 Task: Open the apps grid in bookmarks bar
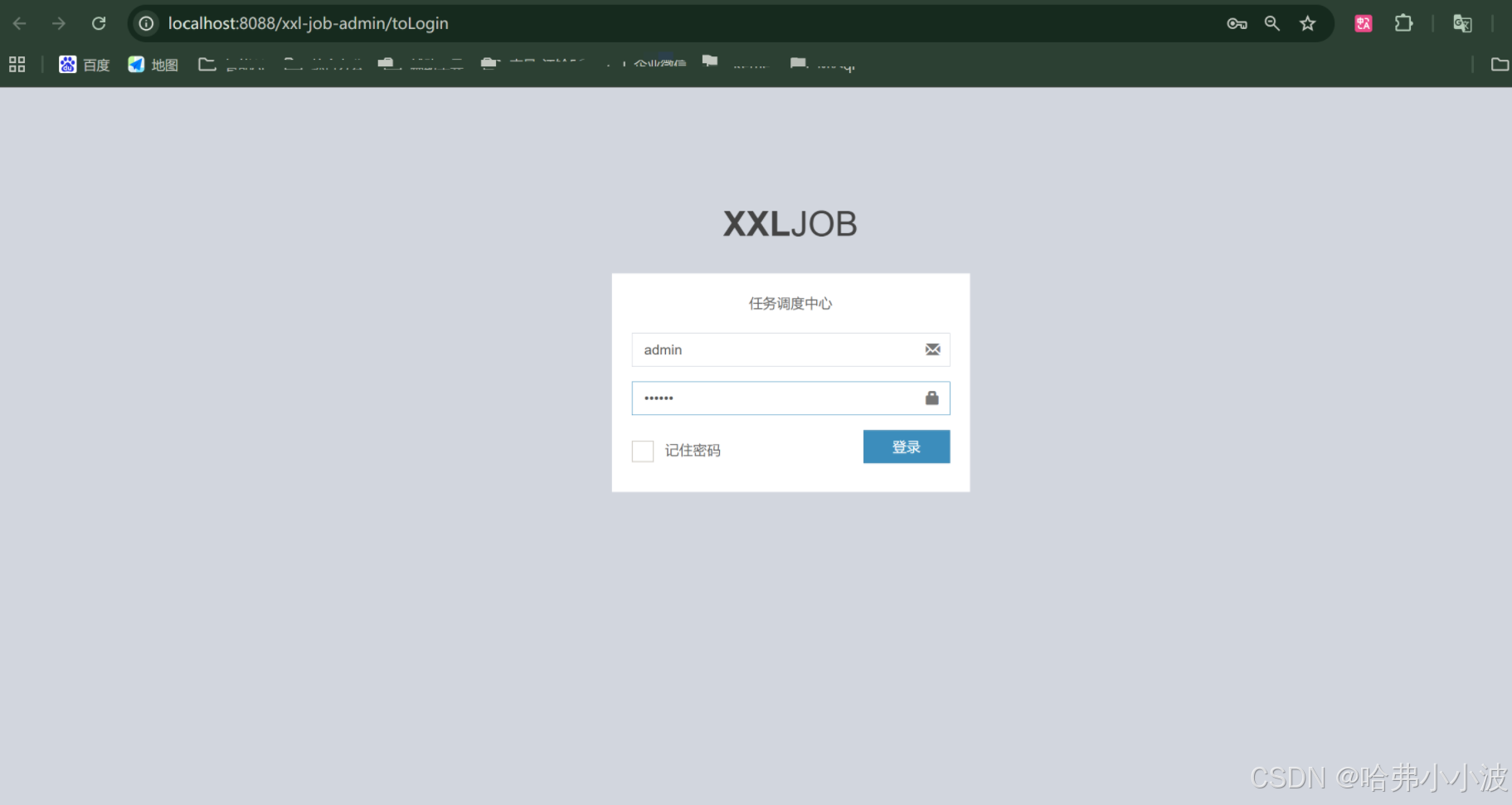click(17, 64)
